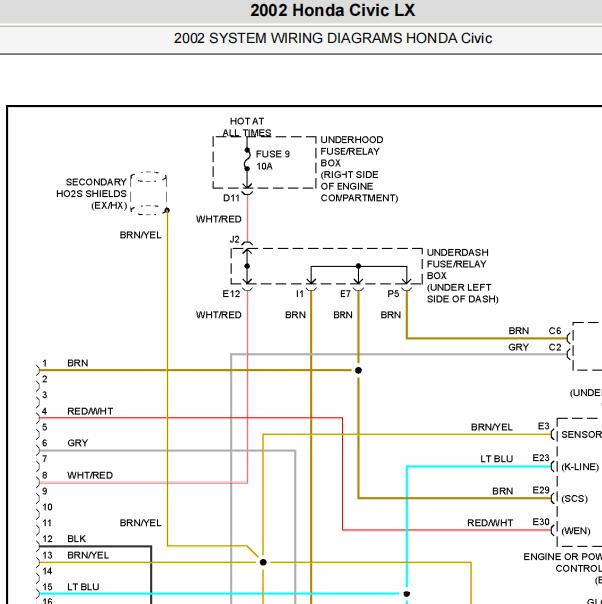Click the "BRN/YEL" label beside pin 11

click(x=141, y=523)
